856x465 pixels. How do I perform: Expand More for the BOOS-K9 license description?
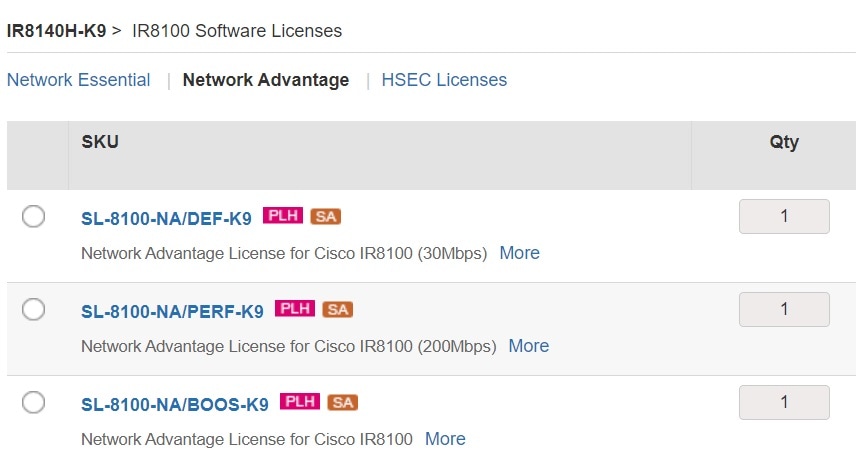pos(445,439)
